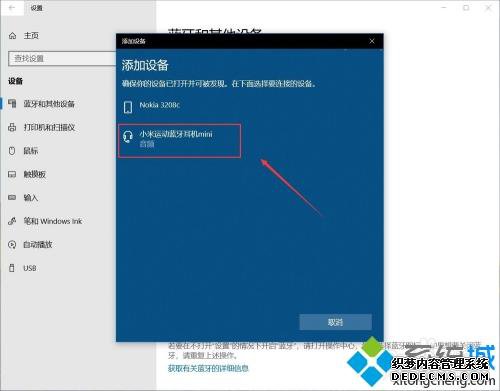500x391 pixels.
Task: Select 小米运动蓝牙耳机mini headset device
Action: 179,140
